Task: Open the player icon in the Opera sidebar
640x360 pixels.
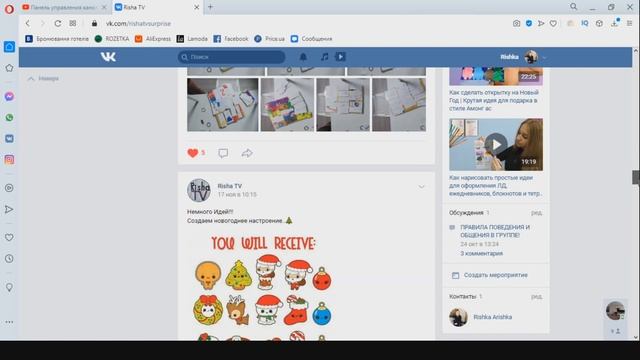Action: 9,188
